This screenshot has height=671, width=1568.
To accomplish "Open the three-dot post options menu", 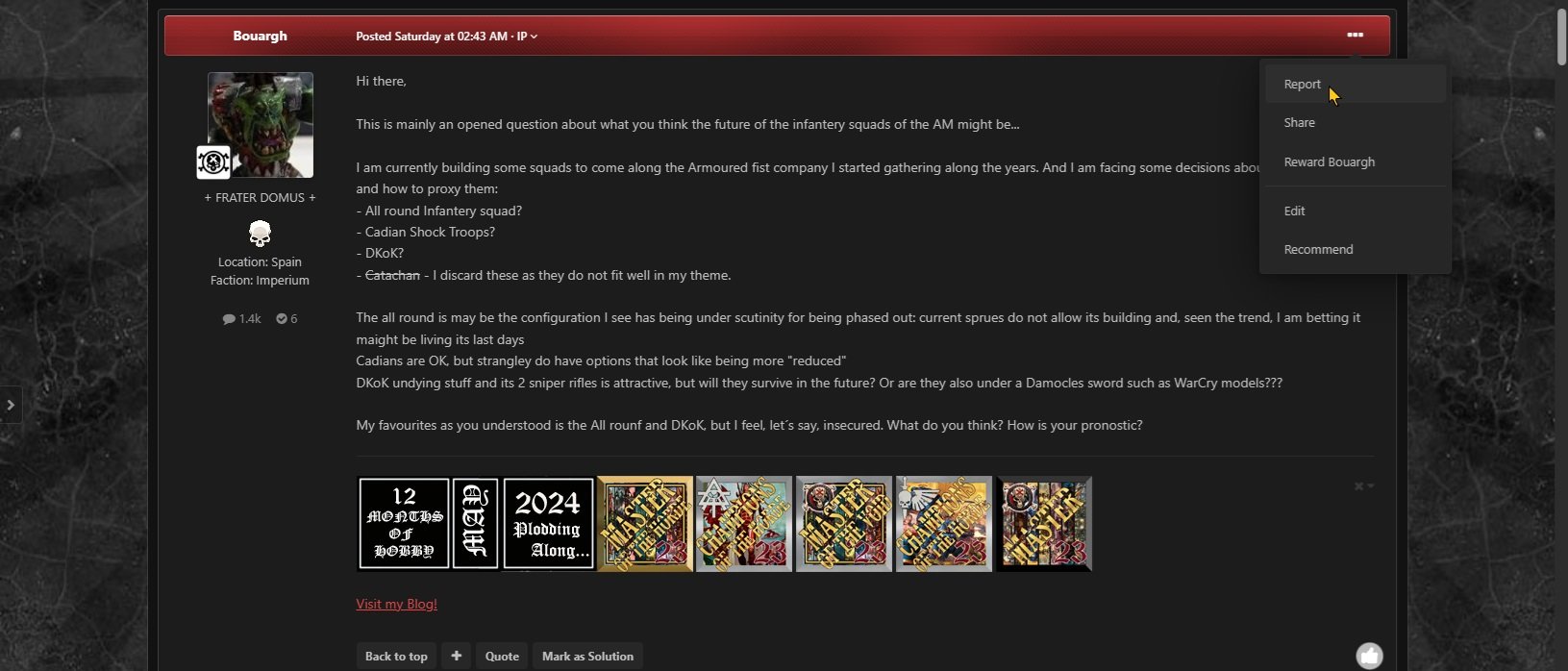I will pyautogui.click(x=1355, y=35).
